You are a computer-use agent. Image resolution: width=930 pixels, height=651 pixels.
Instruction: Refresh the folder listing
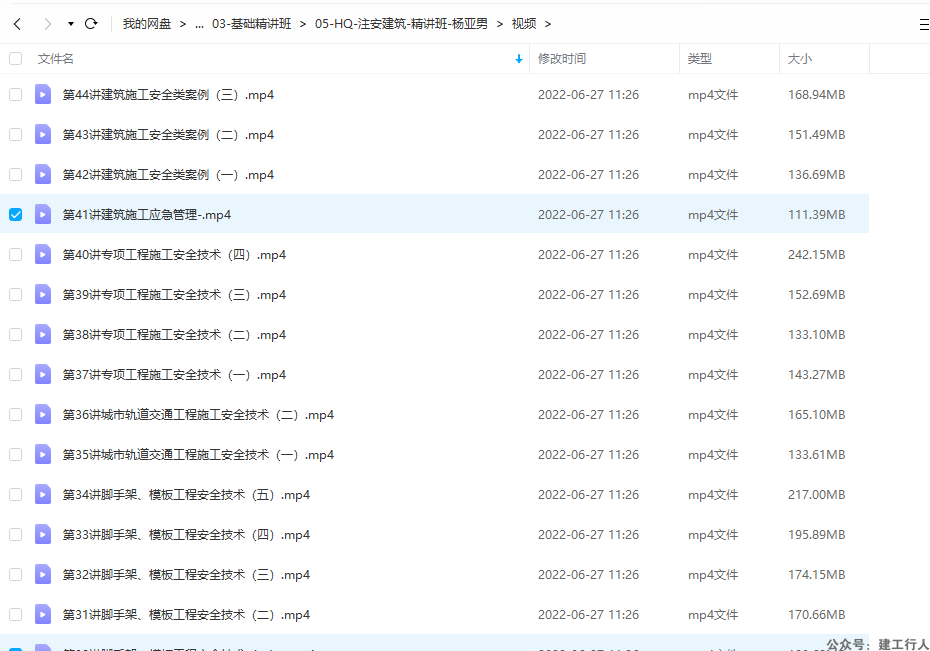pyautogui.click(x=91, y=24)
